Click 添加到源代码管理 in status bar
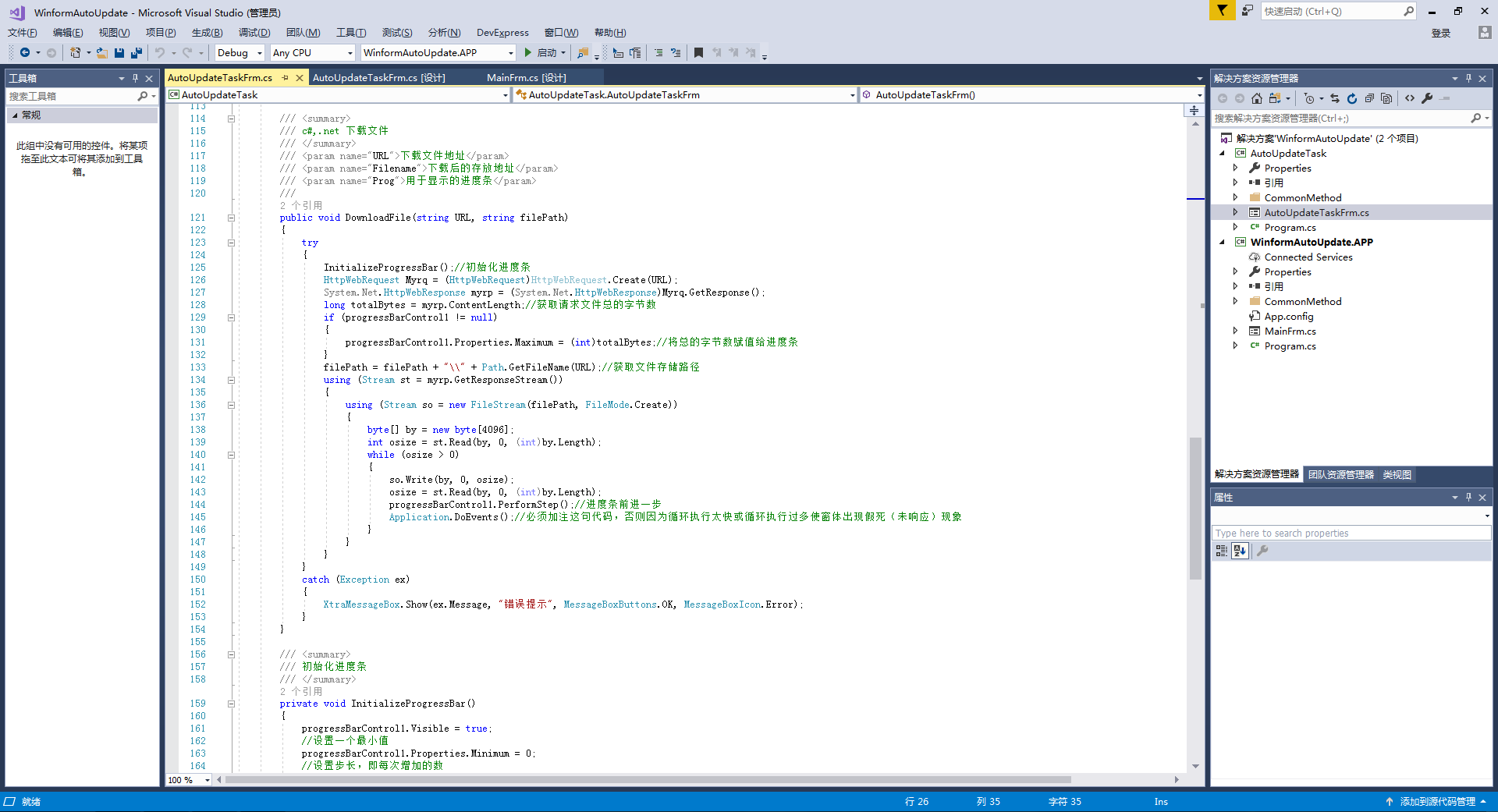Viewport: 1498px width, 812px height. point(1437,802)
